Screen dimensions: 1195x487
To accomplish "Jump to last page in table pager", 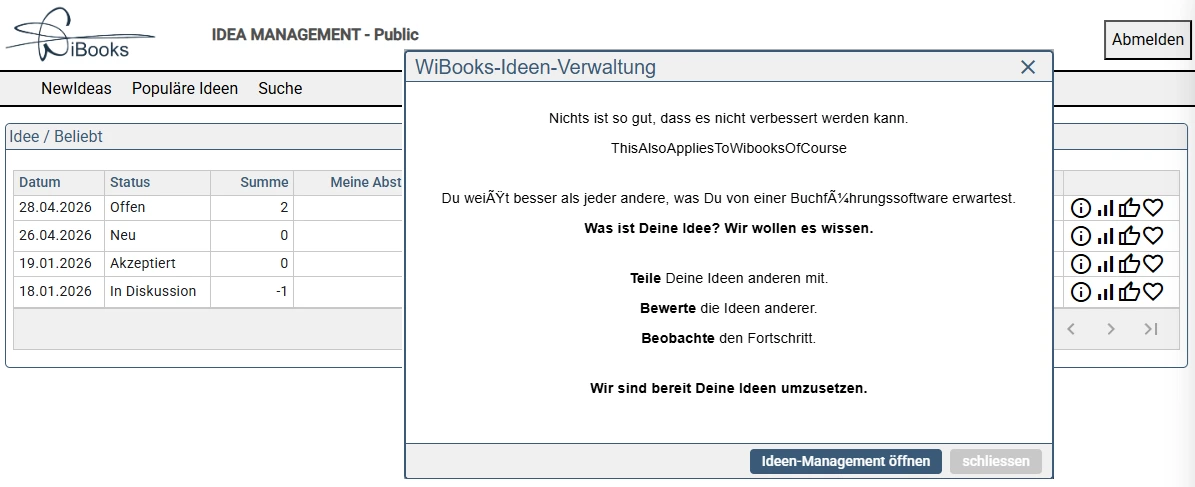I will click(1151, 329).
